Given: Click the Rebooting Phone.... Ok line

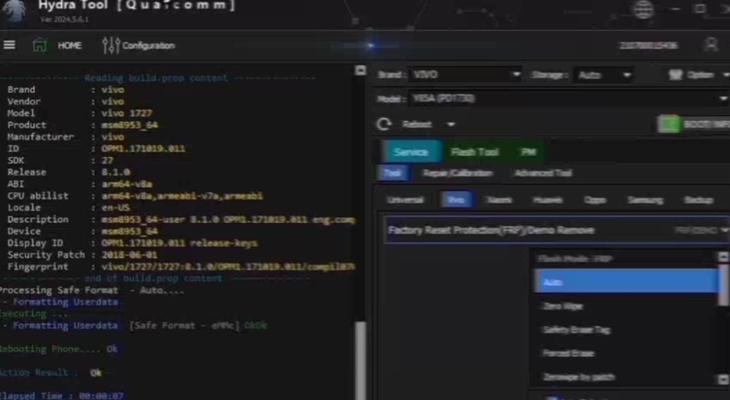Looking at the screenshot, I should (59, 349).
